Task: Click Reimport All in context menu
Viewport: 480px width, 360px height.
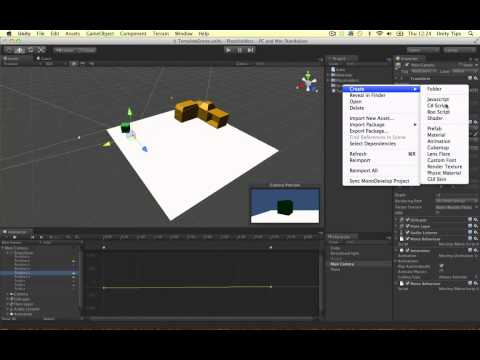Action: click(363, 170)
